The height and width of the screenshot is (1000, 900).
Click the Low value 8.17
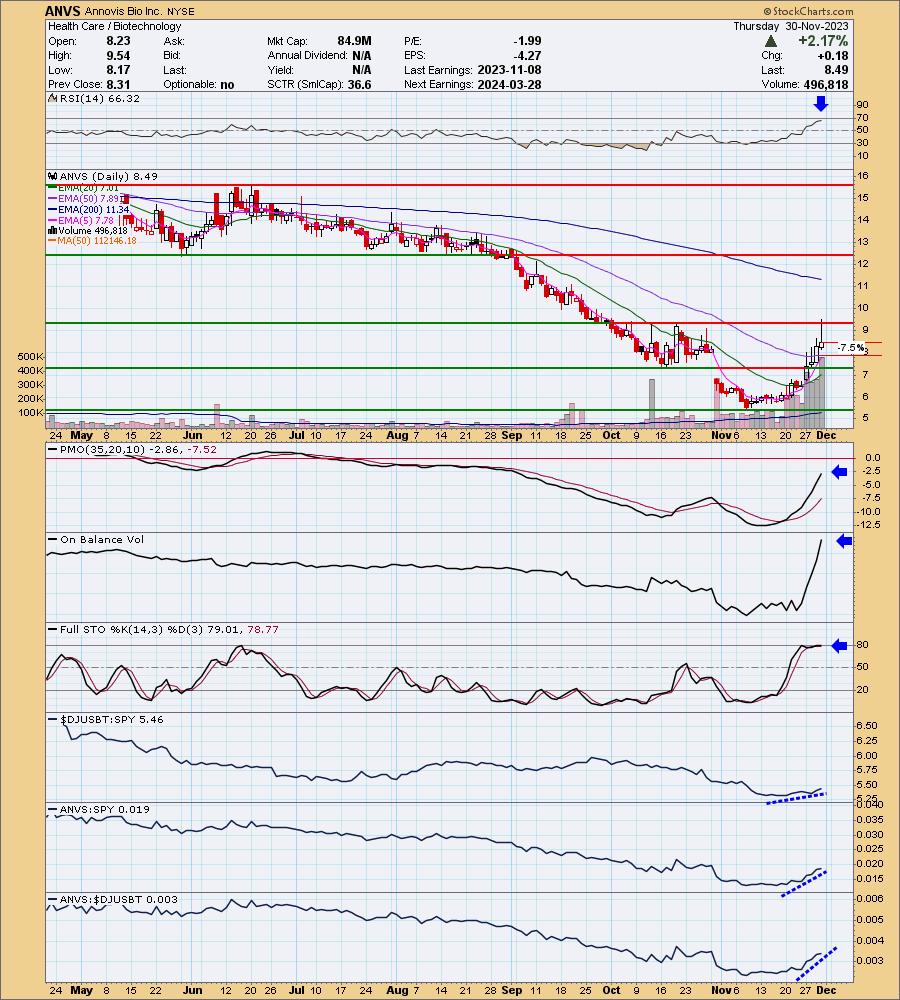click(118, 70)
